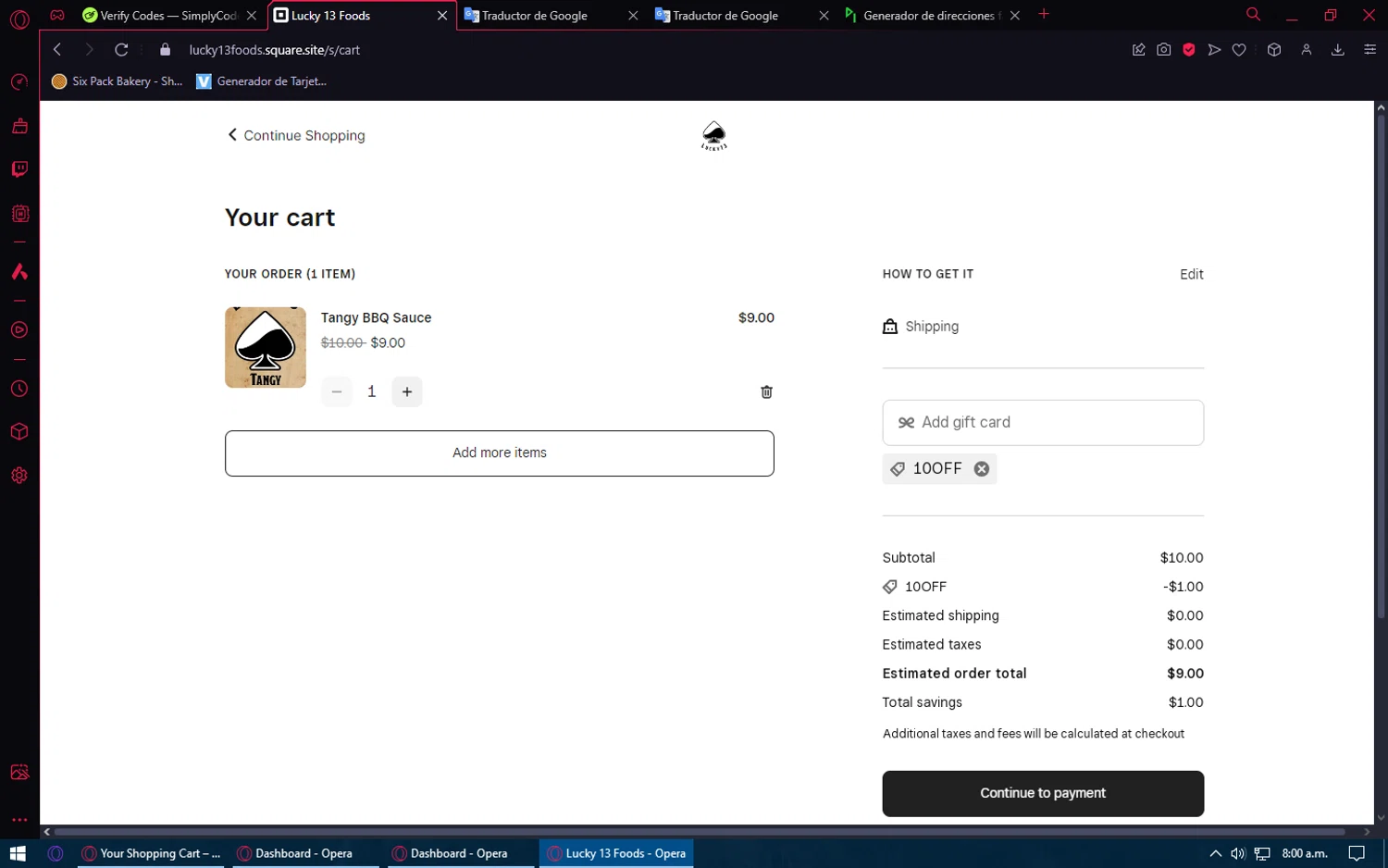The height and width of the screenshot is (868, 1388).
Task: Open a new tab with the plus button
Action: tap(1044, 15)
